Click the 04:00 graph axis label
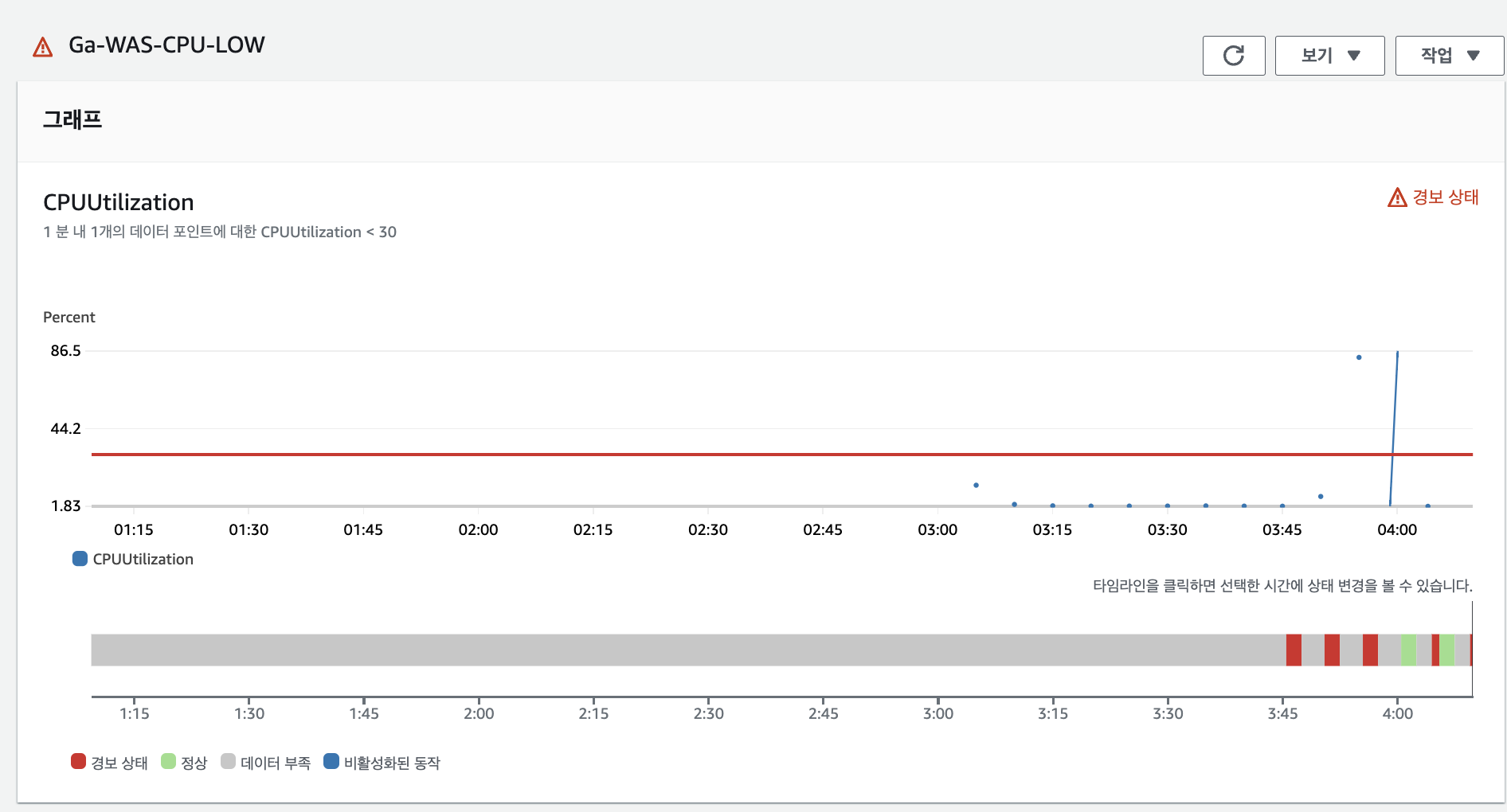The image size is (1507, 812). pos(1397,529)
